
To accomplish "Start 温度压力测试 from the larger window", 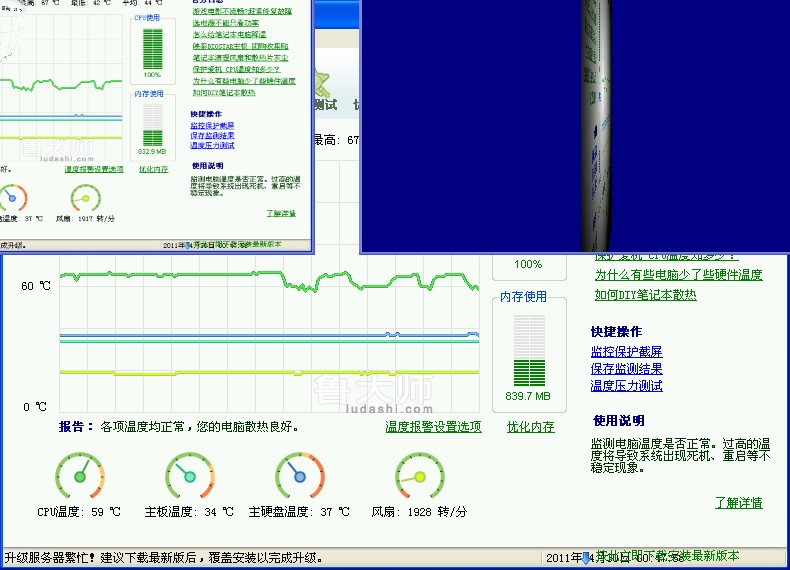I will pyautogui.click(x=626, y=386).
